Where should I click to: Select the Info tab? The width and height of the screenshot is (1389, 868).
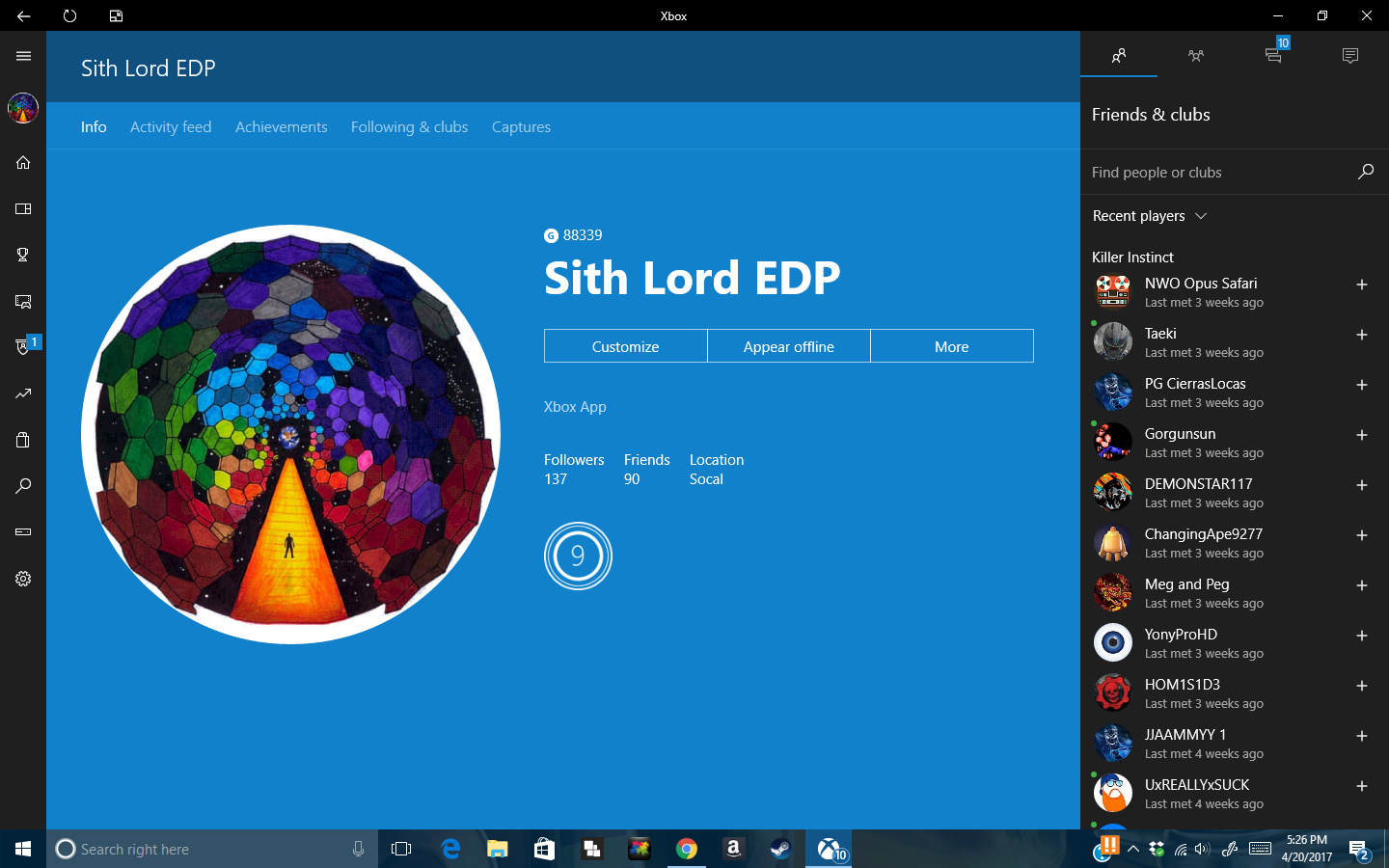pyautogui.click(x=94, y=127)
